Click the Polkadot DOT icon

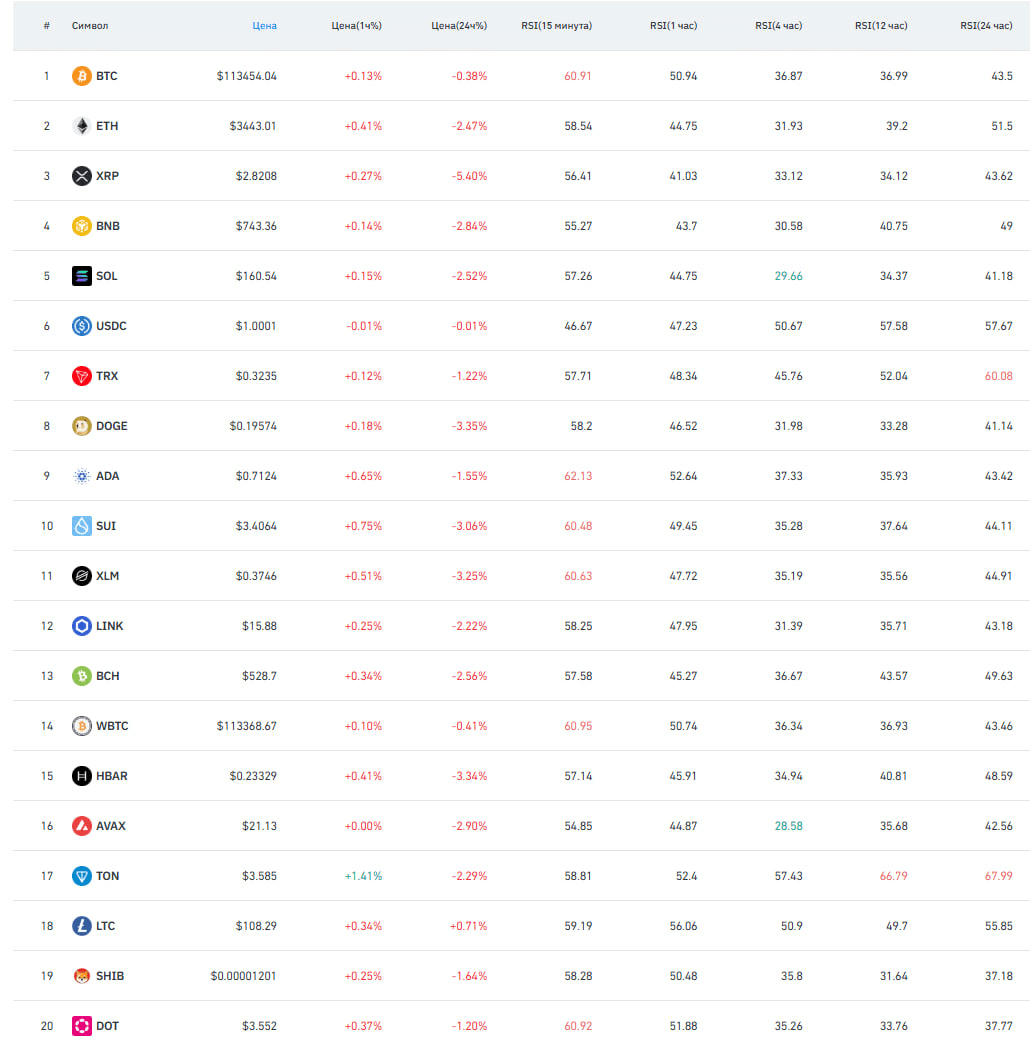[x=82, y=1026]
